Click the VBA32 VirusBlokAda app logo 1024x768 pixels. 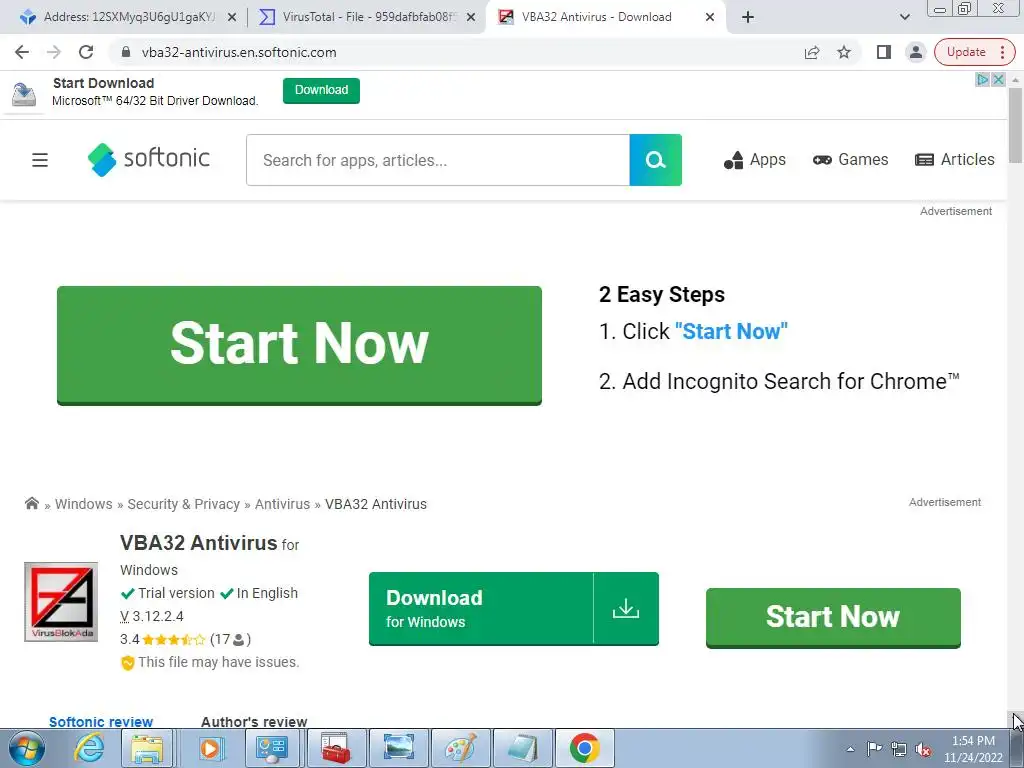pos(61,602)
